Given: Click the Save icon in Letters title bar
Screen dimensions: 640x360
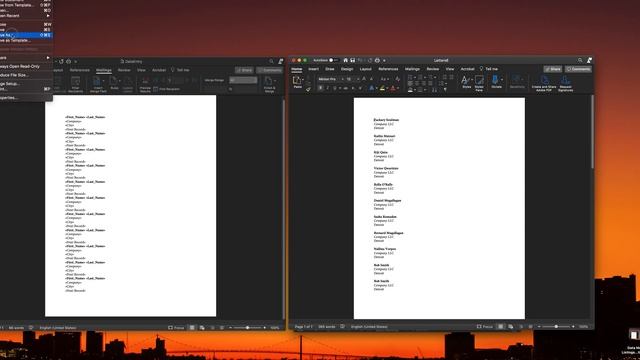Looking at the screenshot, I should pyautogui.click(x=353, y=60).
